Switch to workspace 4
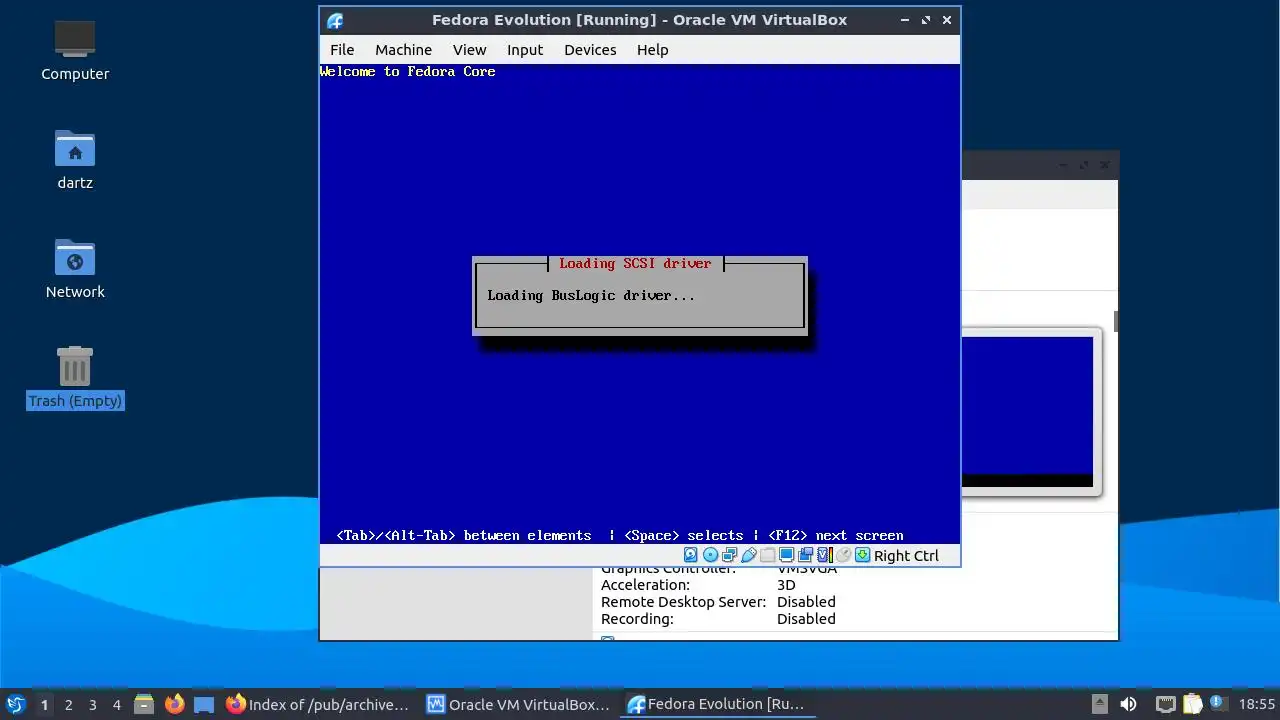The height and width of the screenshot is (720, 1280). coord(116,704)
